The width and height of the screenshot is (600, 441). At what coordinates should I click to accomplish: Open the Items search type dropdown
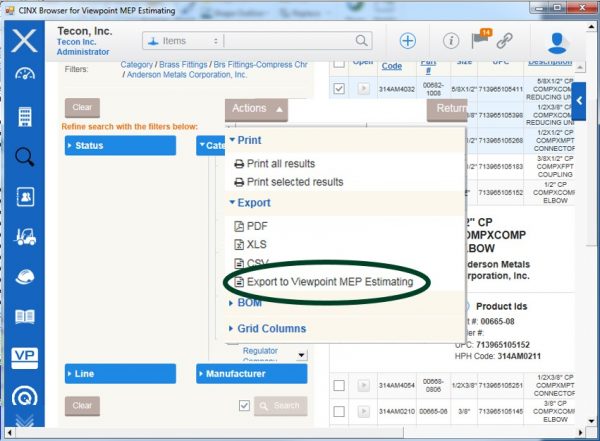tap(184, 41)
